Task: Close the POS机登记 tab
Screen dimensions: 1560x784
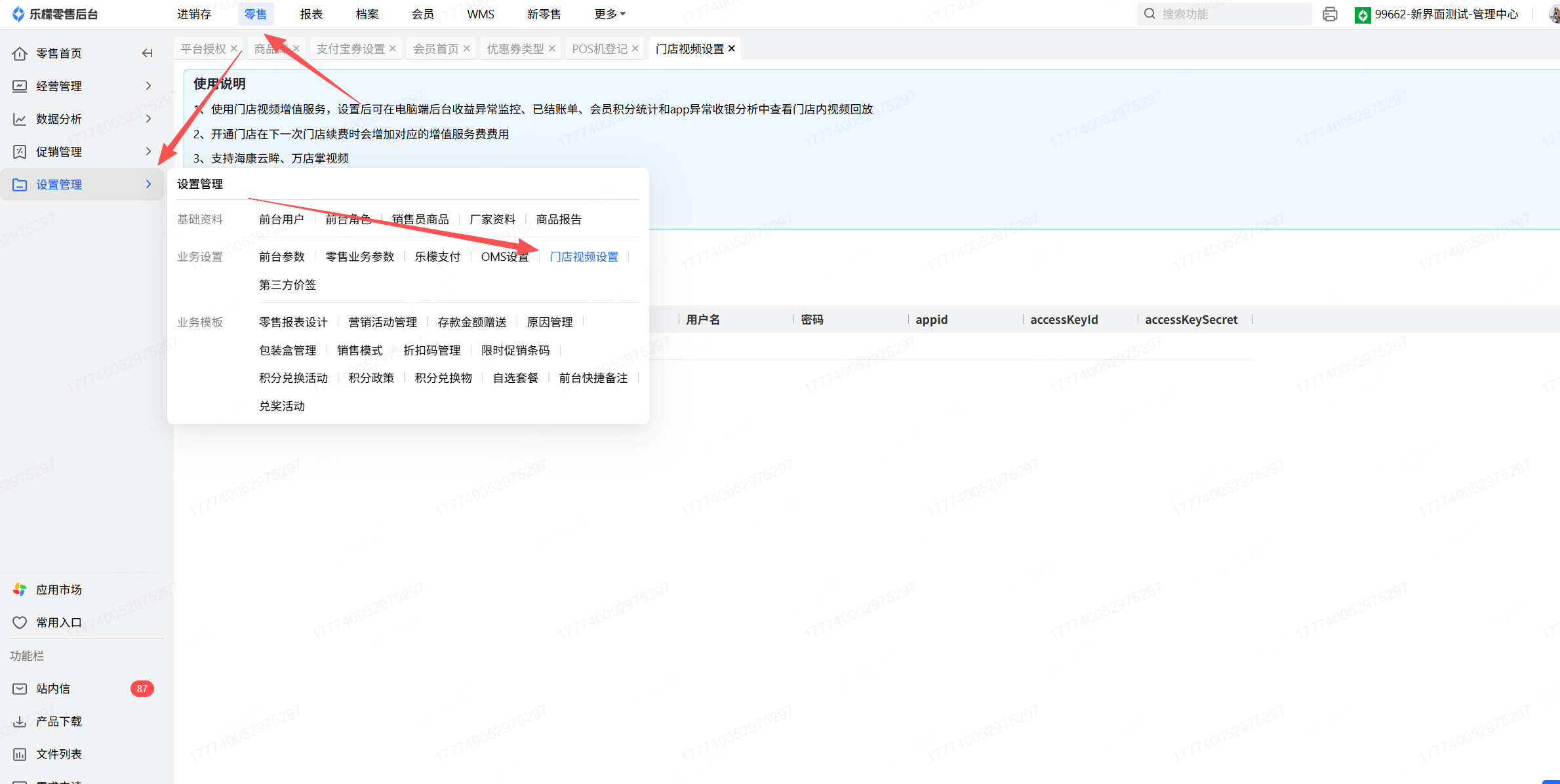Action: (635, 49)
